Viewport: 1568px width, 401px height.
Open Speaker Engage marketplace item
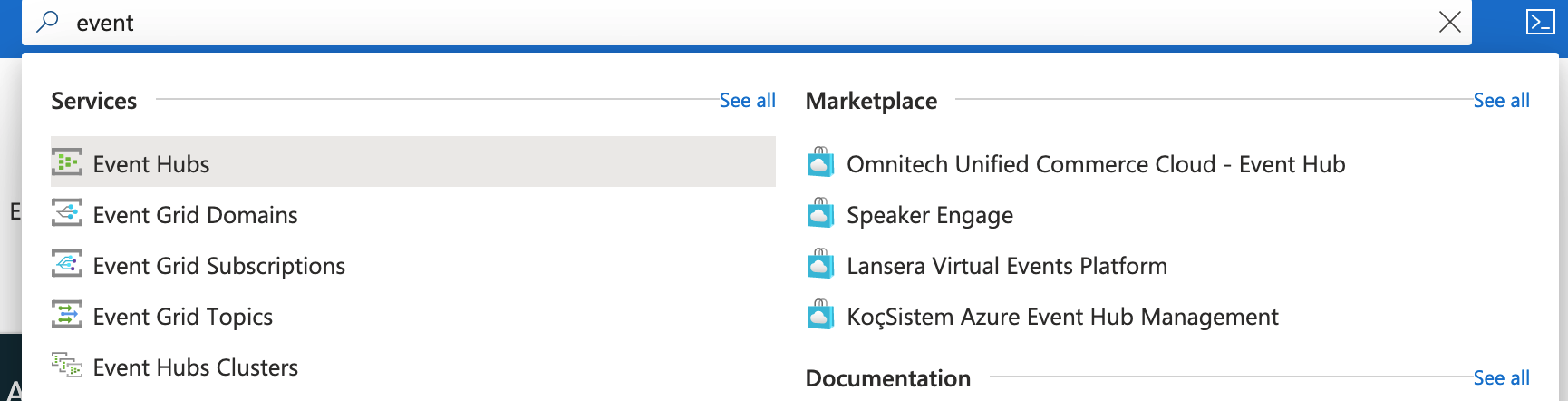click(x=930, y=216)
